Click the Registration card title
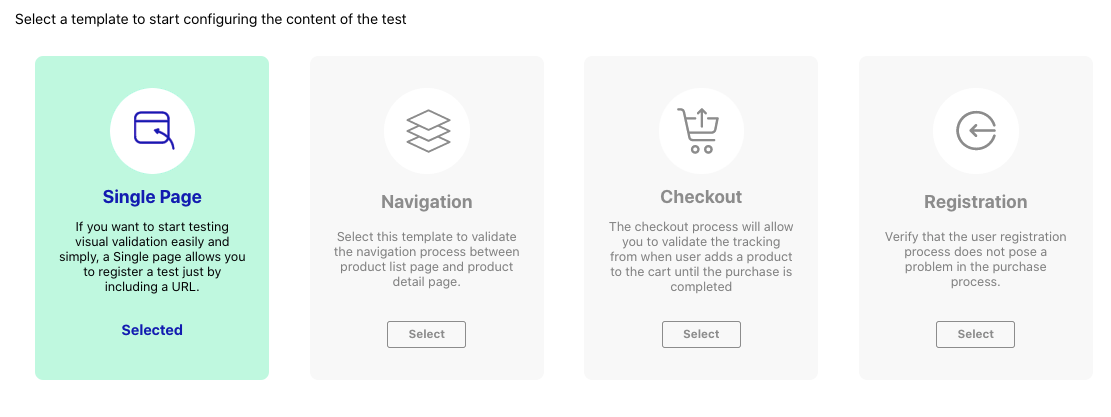The image size is (1111, 417). coord(975,202)
